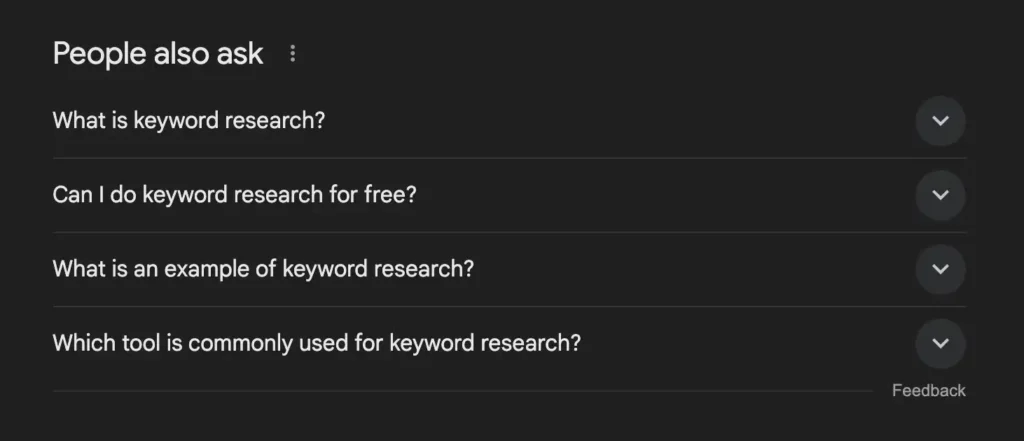Toggle the second question's circular arrow button
Viewport: 1024px width, 441px height.
(x=940, y=195)
